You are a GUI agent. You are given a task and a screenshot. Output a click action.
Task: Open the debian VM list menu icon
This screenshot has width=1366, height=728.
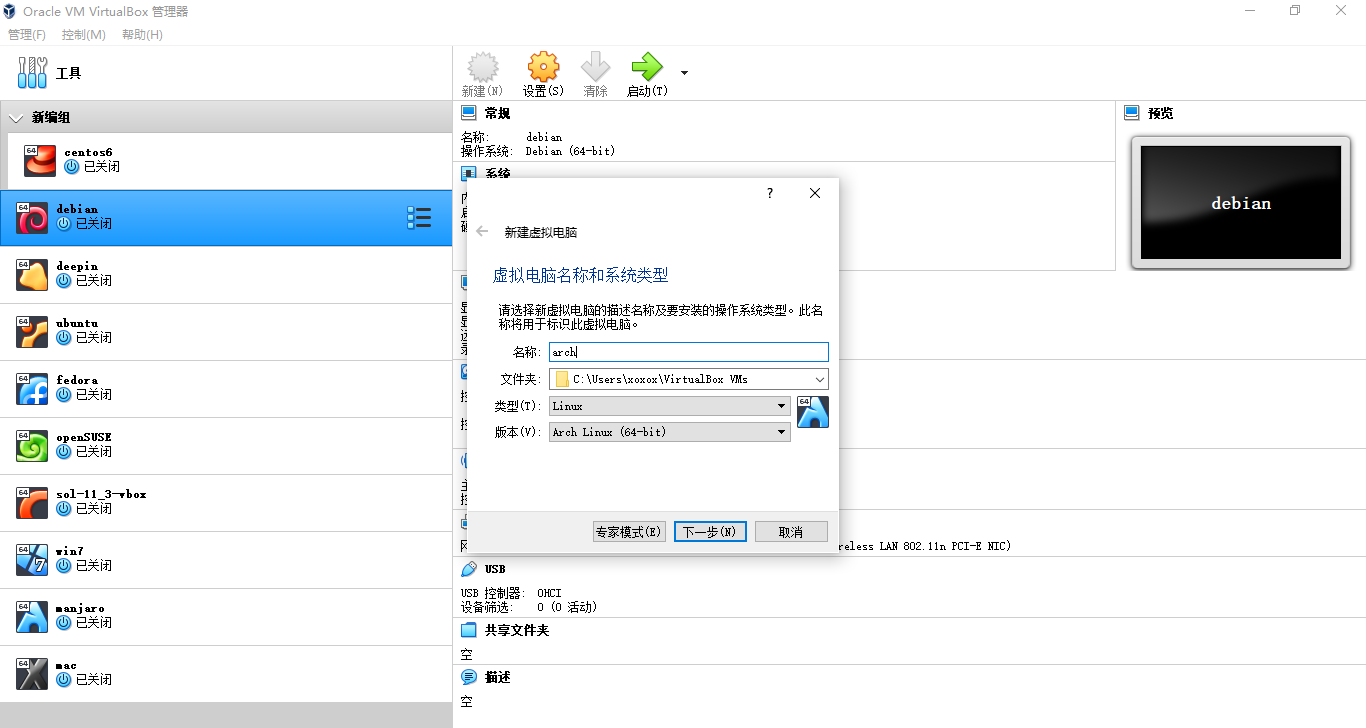coord(419,218)
